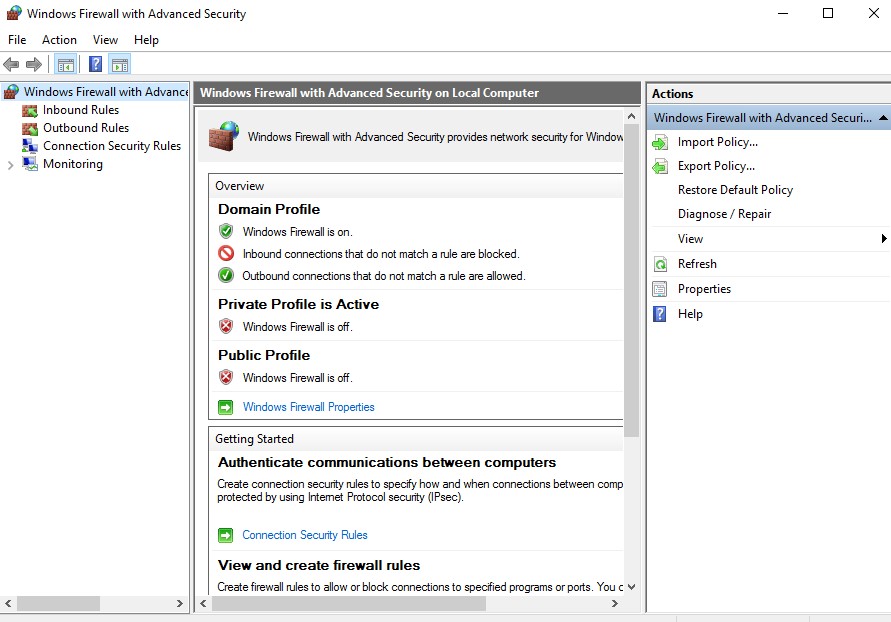The image size is (891, 622).
Task: Click the Refresh icon in Actions pane
Action: click(x=660, y=264)
